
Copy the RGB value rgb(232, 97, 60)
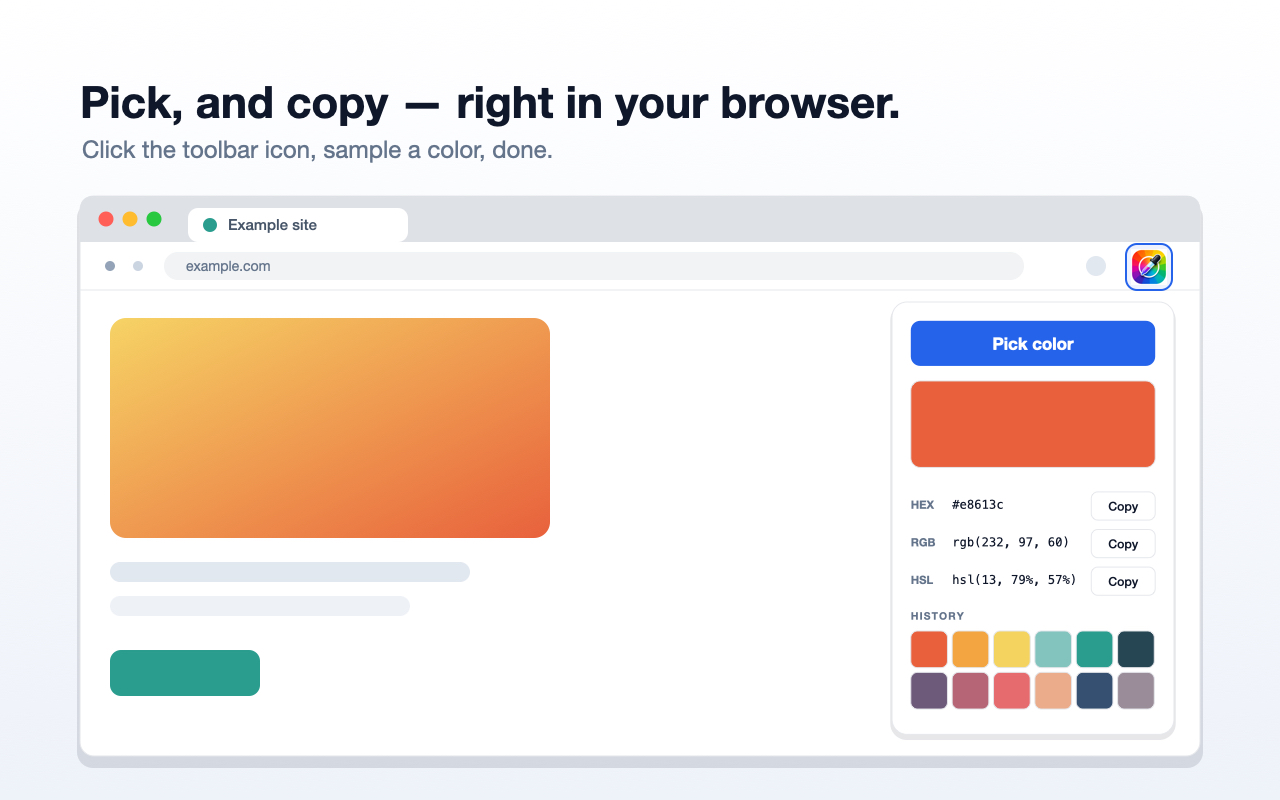(x=1123, y=544)
